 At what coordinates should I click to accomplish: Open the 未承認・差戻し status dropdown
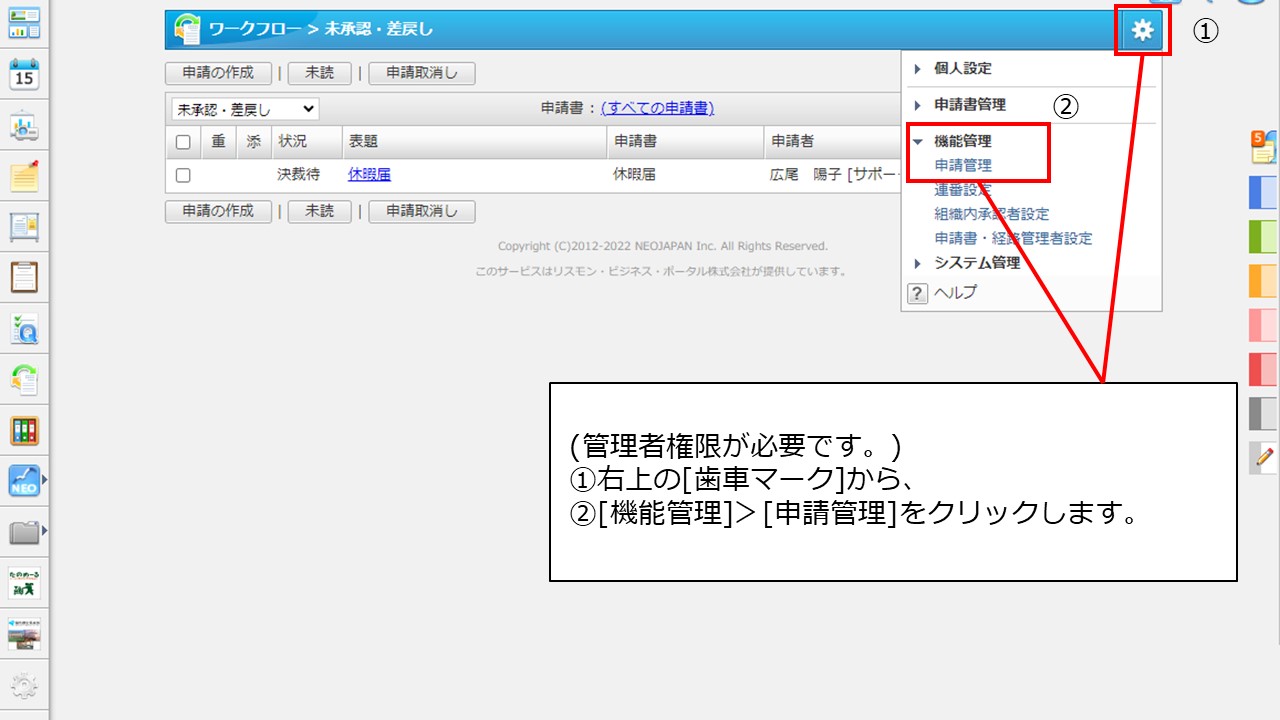click(245, 109)
